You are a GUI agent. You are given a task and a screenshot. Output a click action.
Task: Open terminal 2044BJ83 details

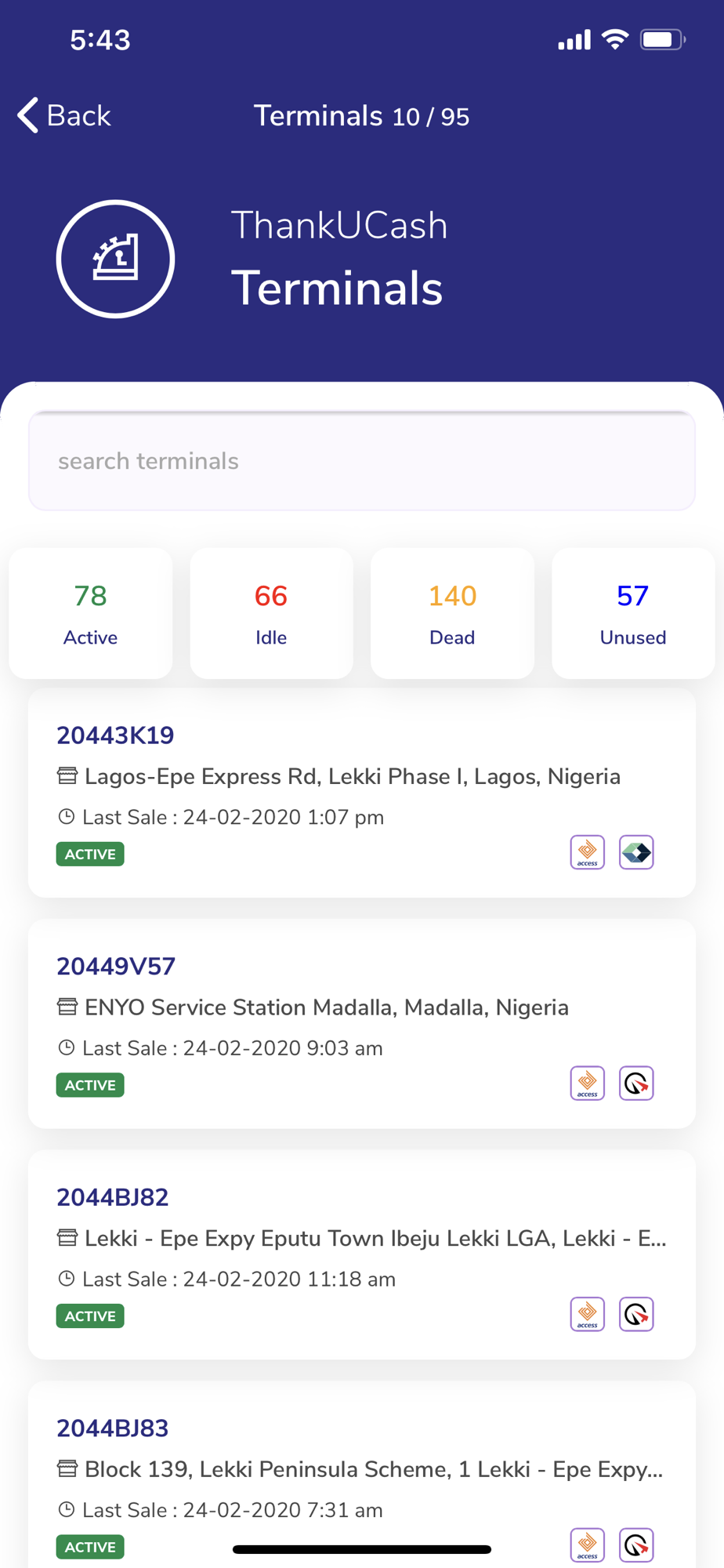point(362,1475)
